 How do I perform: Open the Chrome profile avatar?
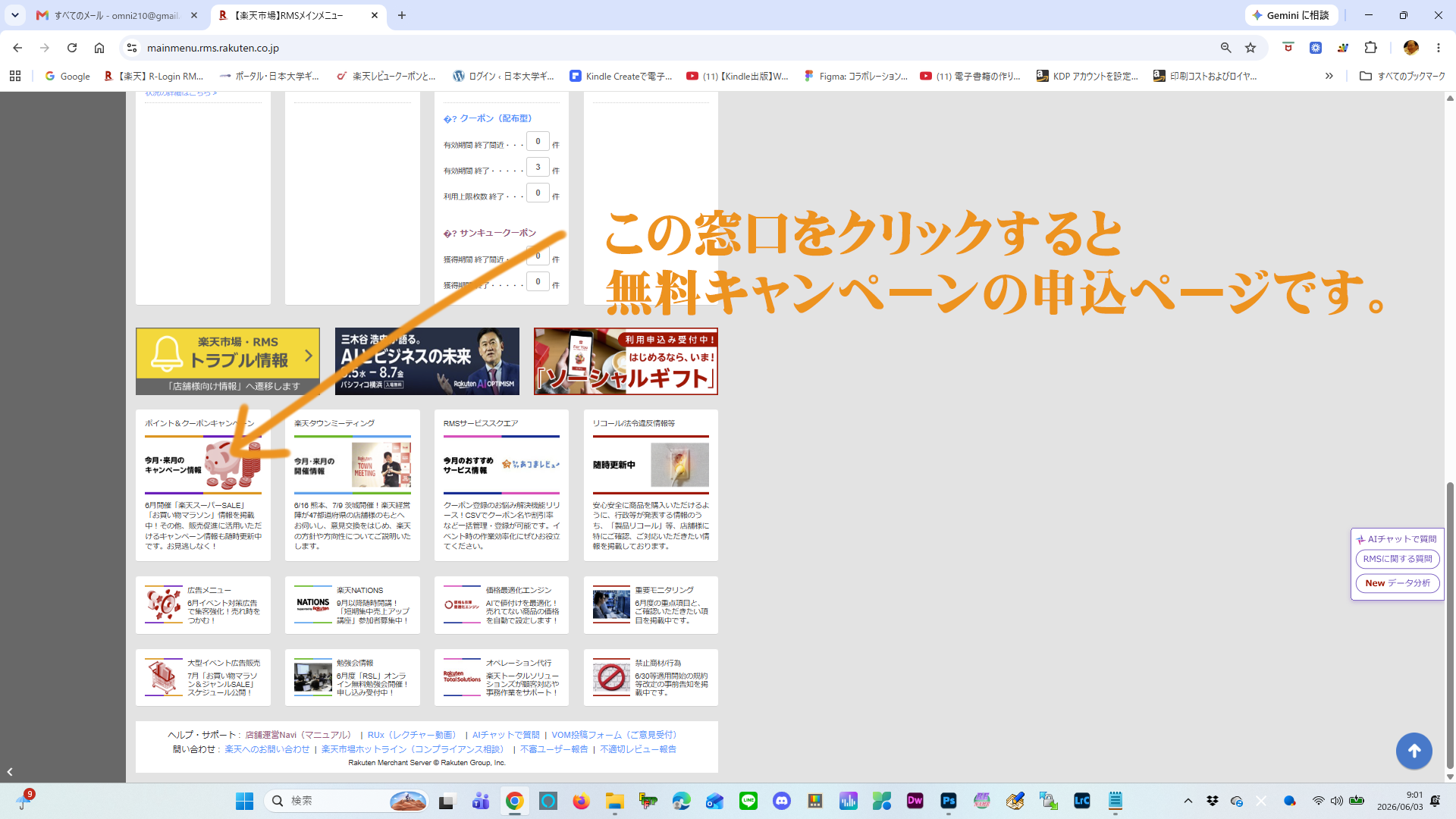pos(1410,48)
